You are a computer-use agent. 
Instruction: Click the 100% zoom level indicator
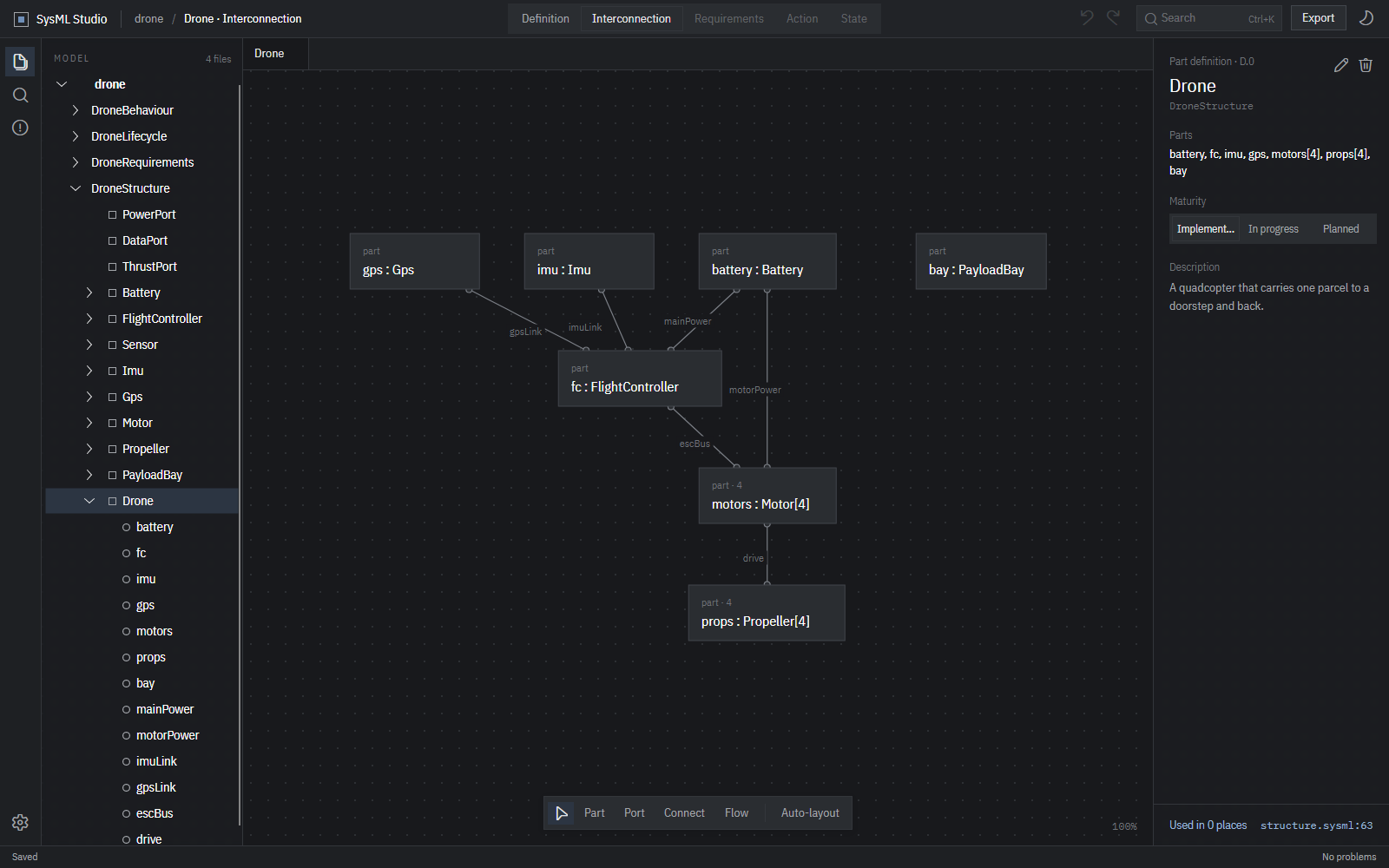(1124, 826)
